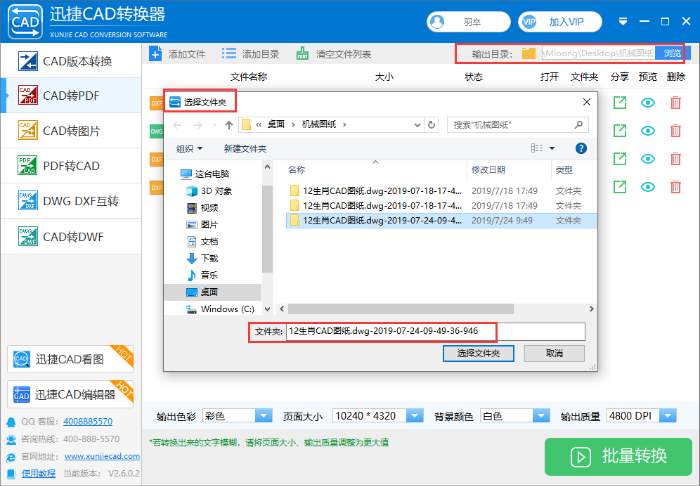The image size is (700, 486).
Task: Switch to CAD转图片 conversion
Action: tap(71, 131)
